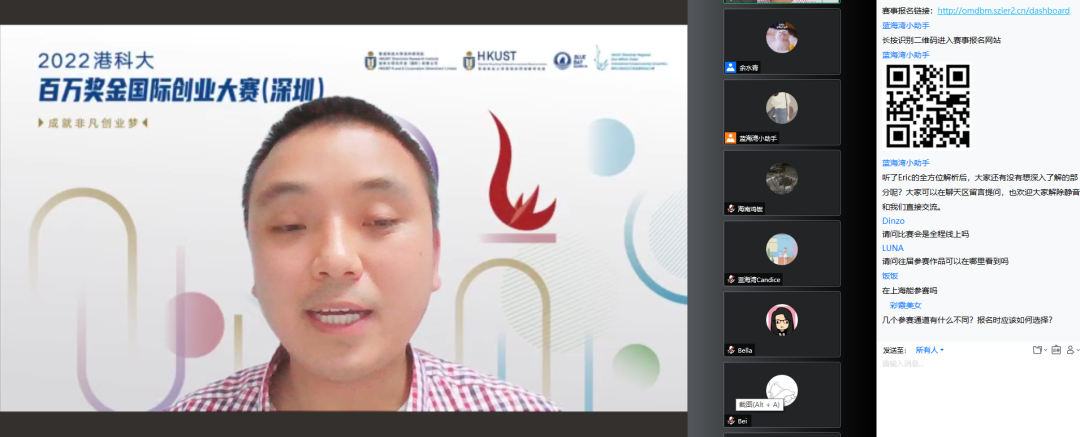Select 蓝海湾Candice's avatar thumbnail
Viewport: 1080px width, 437px height.
click(x=782, y=249)
